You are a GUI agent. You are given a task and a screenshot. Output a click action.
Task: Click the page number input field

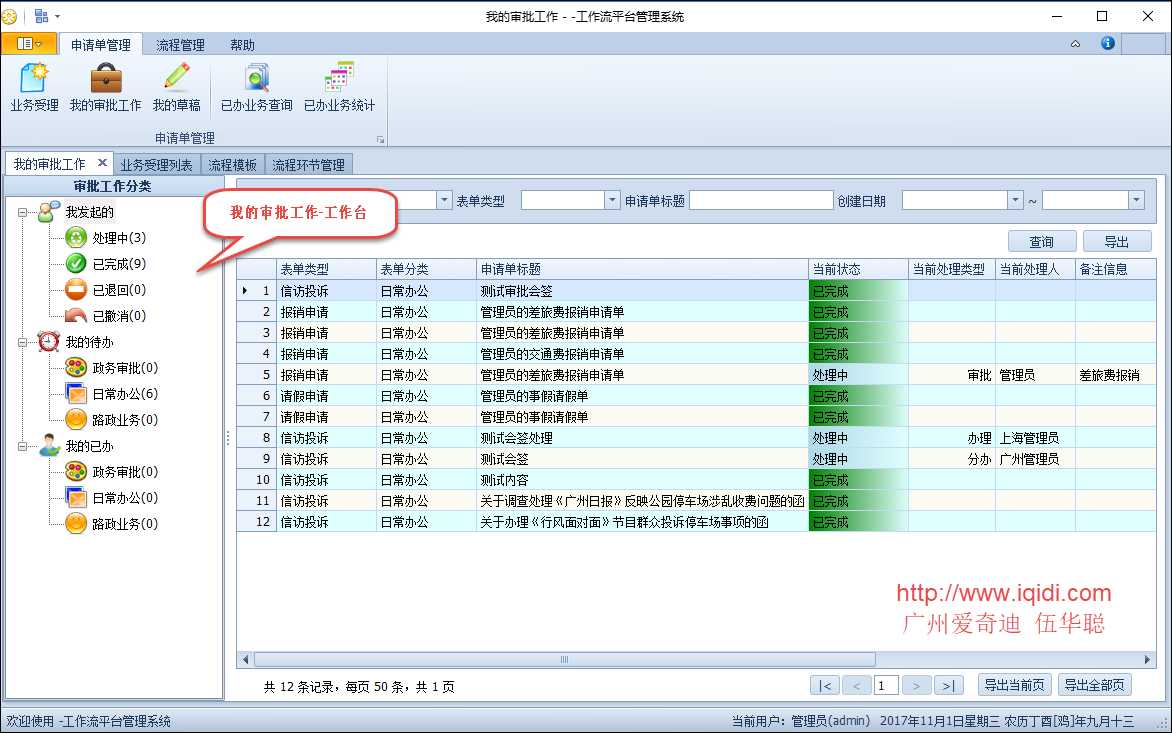pos(886,685)
